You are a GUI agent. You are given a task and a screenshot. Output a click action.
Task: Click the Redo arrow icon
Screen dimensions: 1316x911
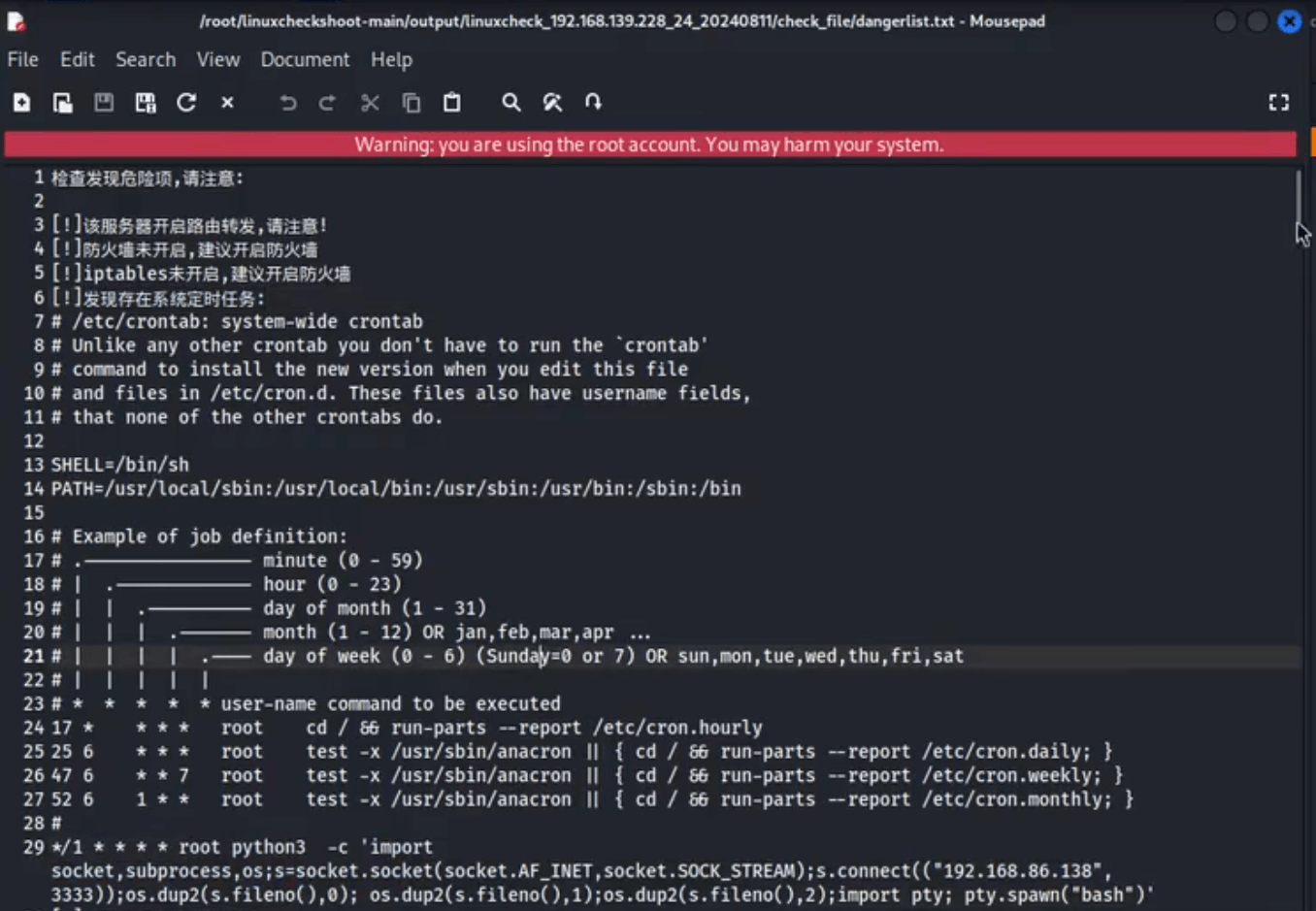(328, 102)
